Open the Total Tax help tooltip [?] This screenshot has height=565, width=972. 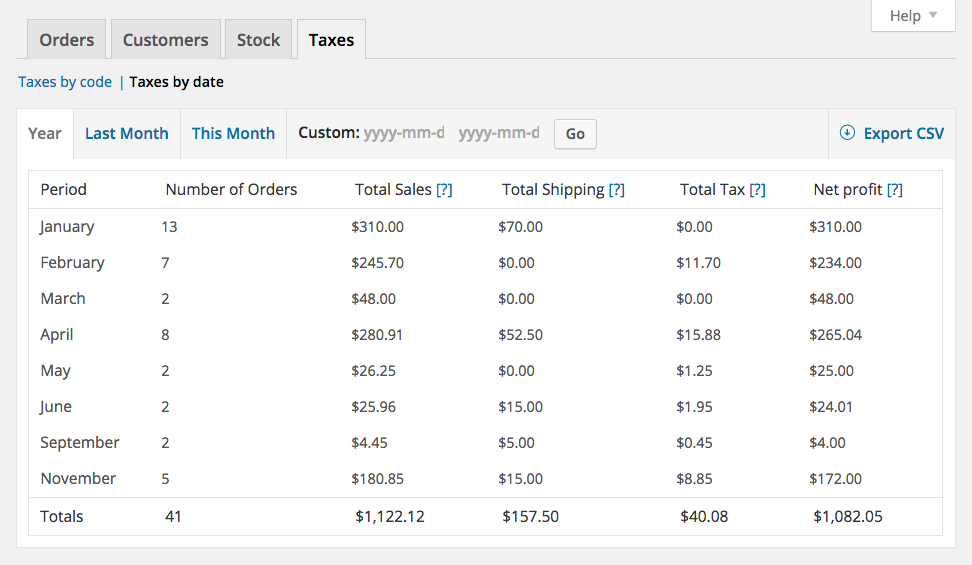757,189
